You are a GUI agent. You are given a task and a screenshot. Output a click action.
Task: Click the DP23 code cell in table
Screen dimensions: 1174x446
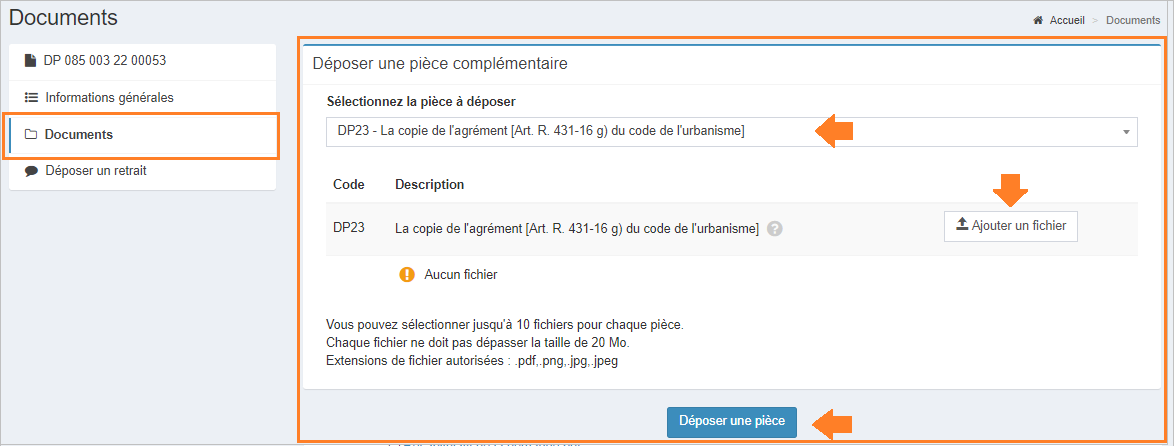349,228
